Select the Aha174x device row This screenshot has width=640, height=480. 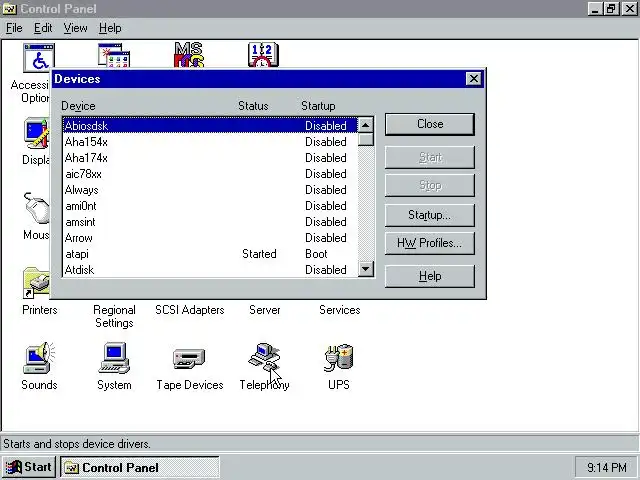click(210, 158)
